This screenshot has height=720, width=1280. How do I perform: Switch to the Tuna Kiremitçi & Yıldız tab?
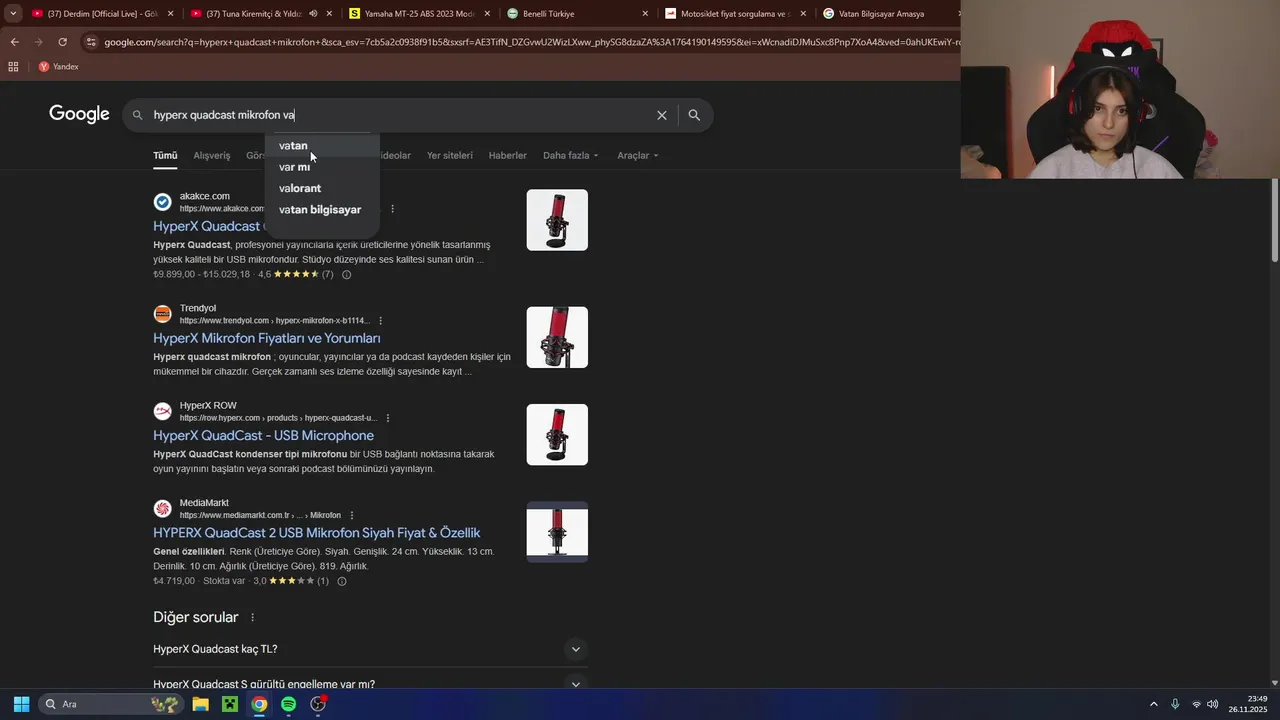point(253,14)
